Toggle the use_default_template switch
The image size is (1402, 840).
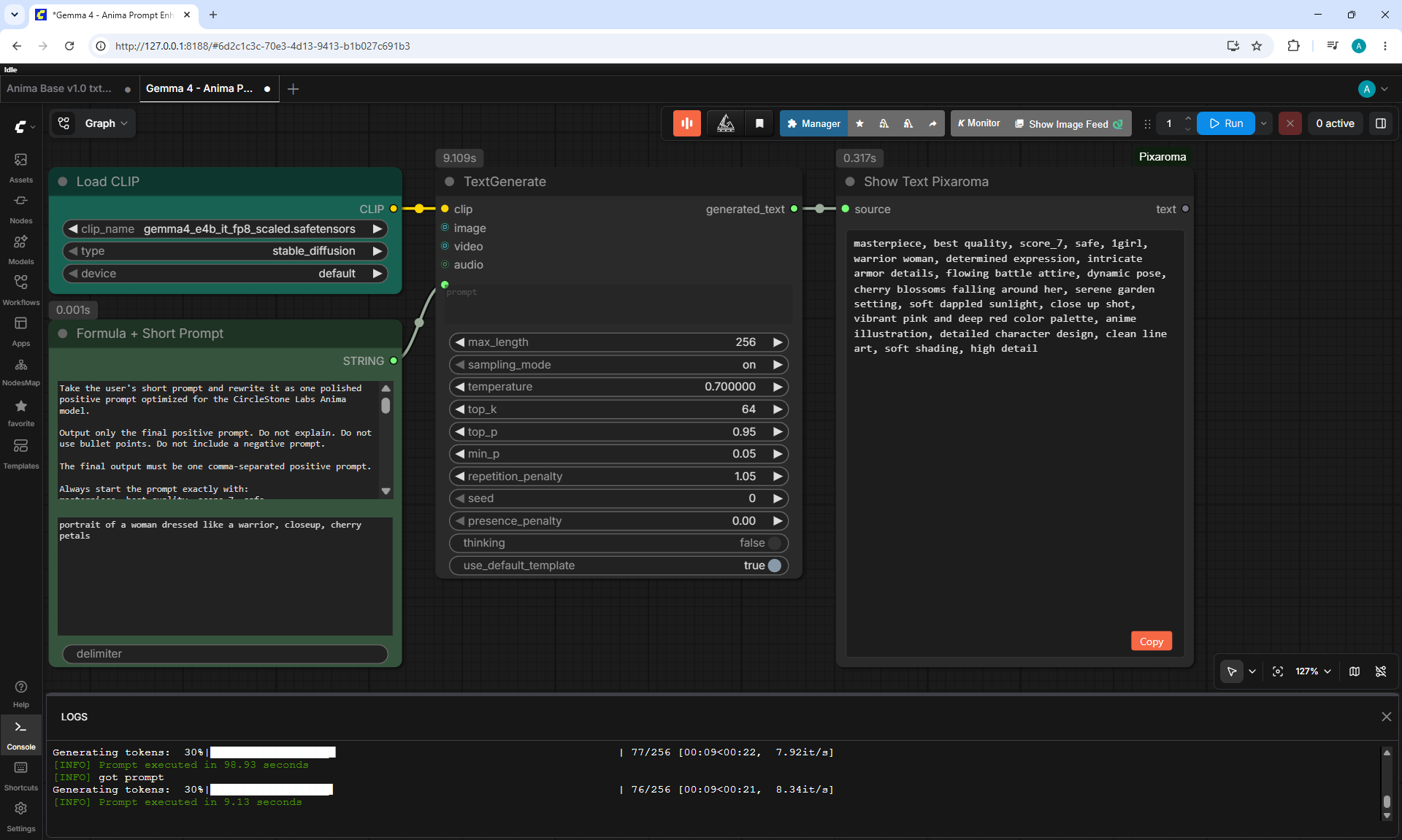(775, 566)
